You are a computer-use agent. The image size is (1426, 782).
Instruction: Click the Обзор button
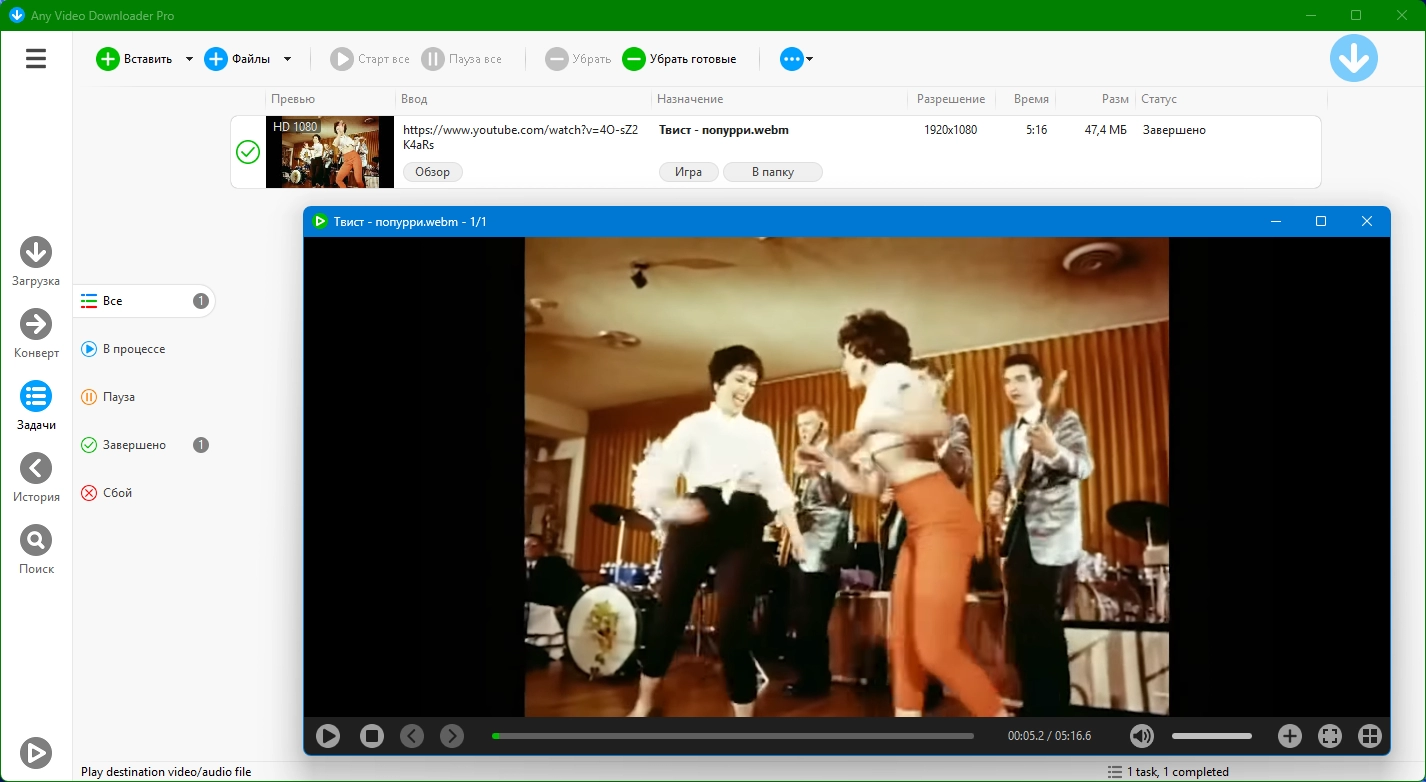point(433,172)
